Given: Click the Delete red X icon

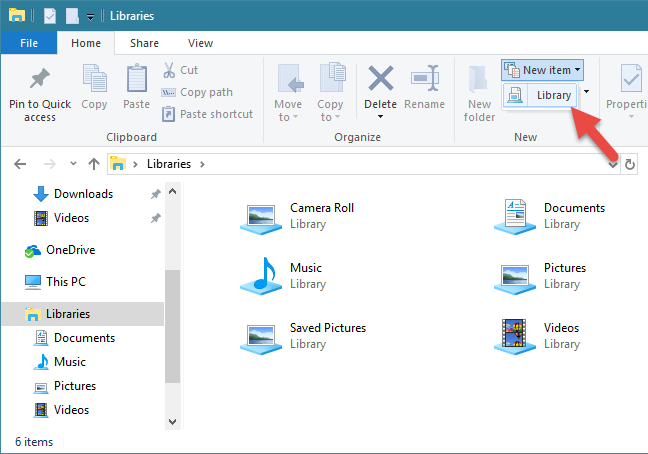Looking at the screenshot, I should [381, 78].
